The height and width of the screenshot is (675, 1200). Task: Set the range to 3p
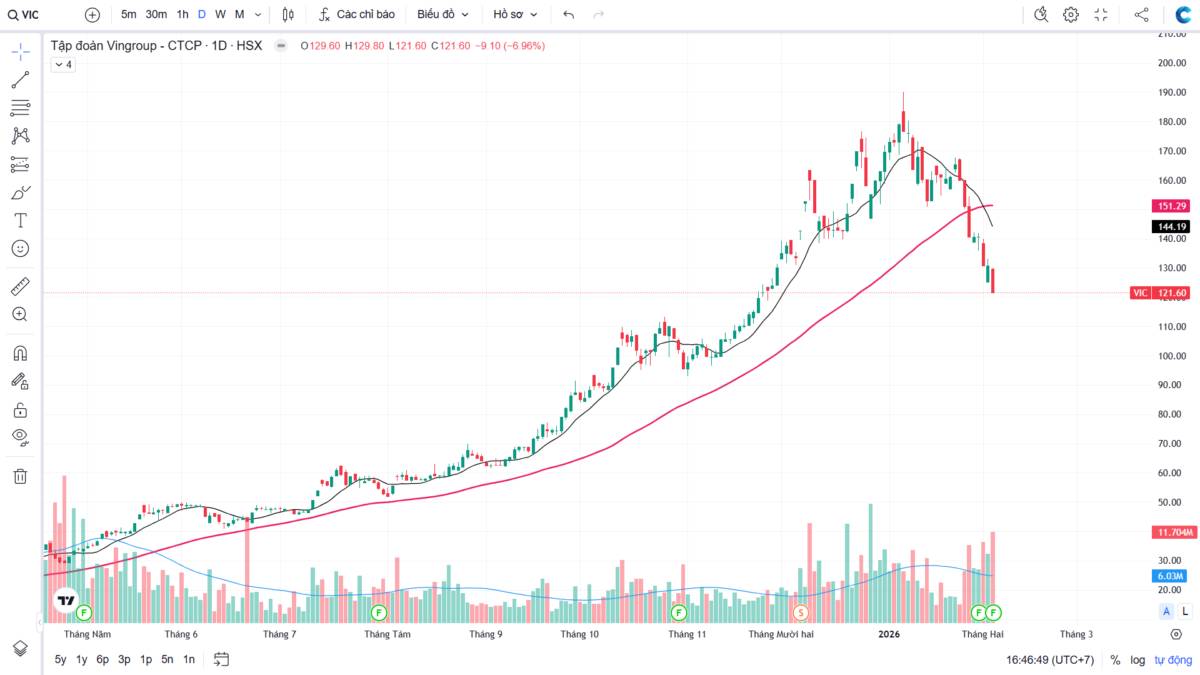(x=124, y=660)
